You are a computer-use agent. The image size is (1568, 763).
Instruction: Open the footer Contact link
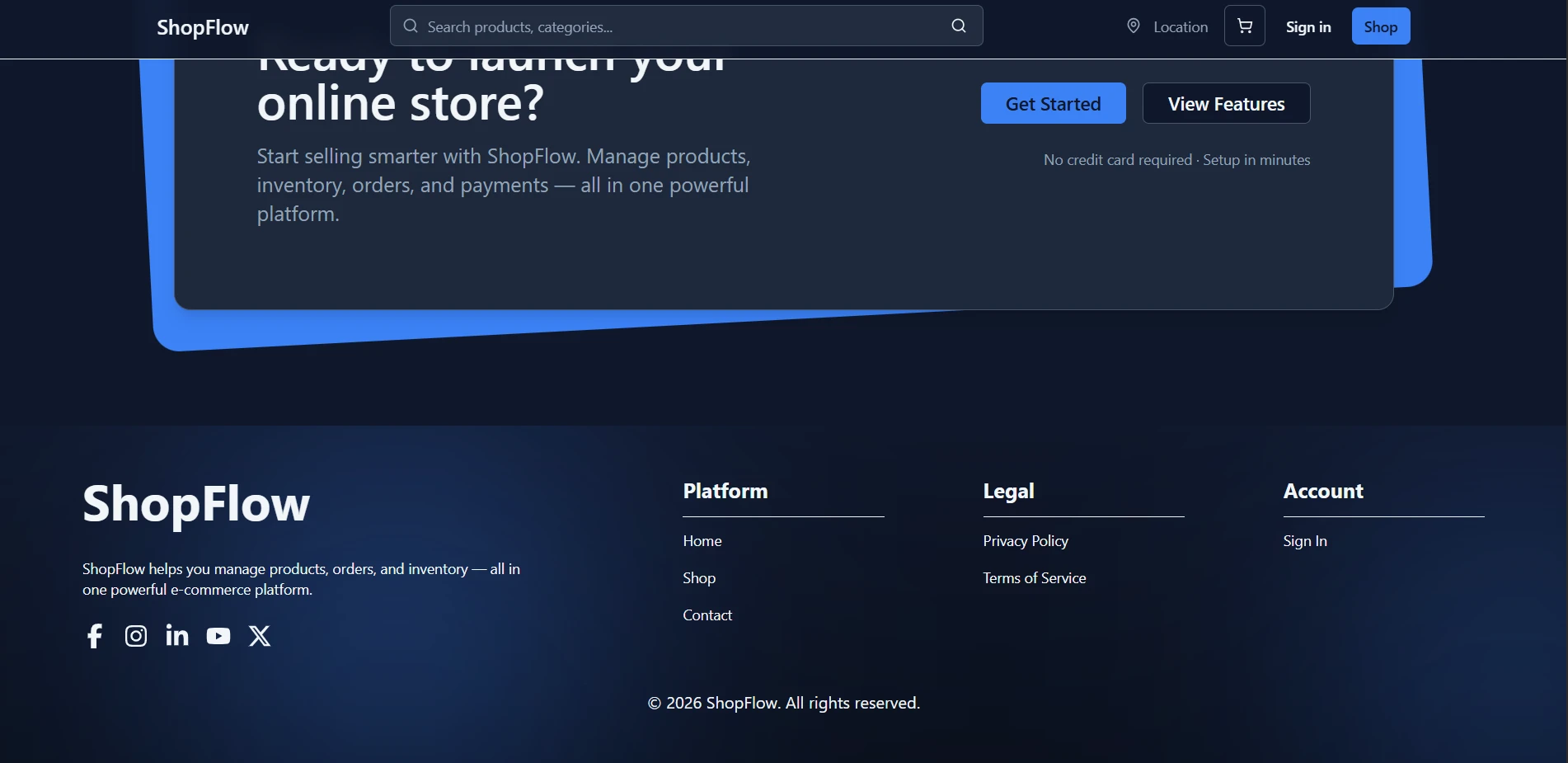707,615
